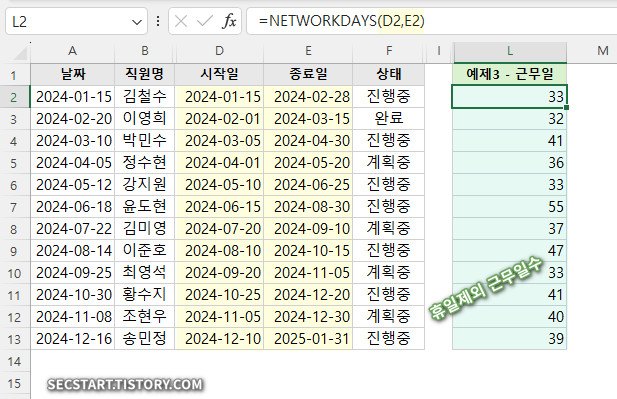Click employee name 최영석

(x=144, y=273)
